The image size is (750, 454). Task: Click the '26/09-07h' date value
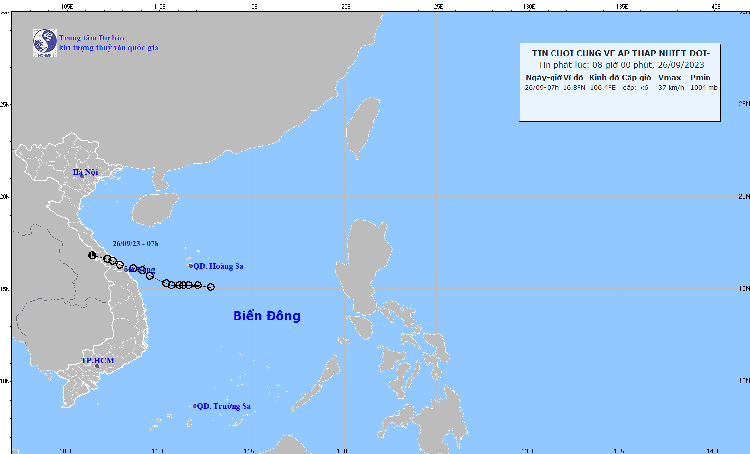(541, 88)
